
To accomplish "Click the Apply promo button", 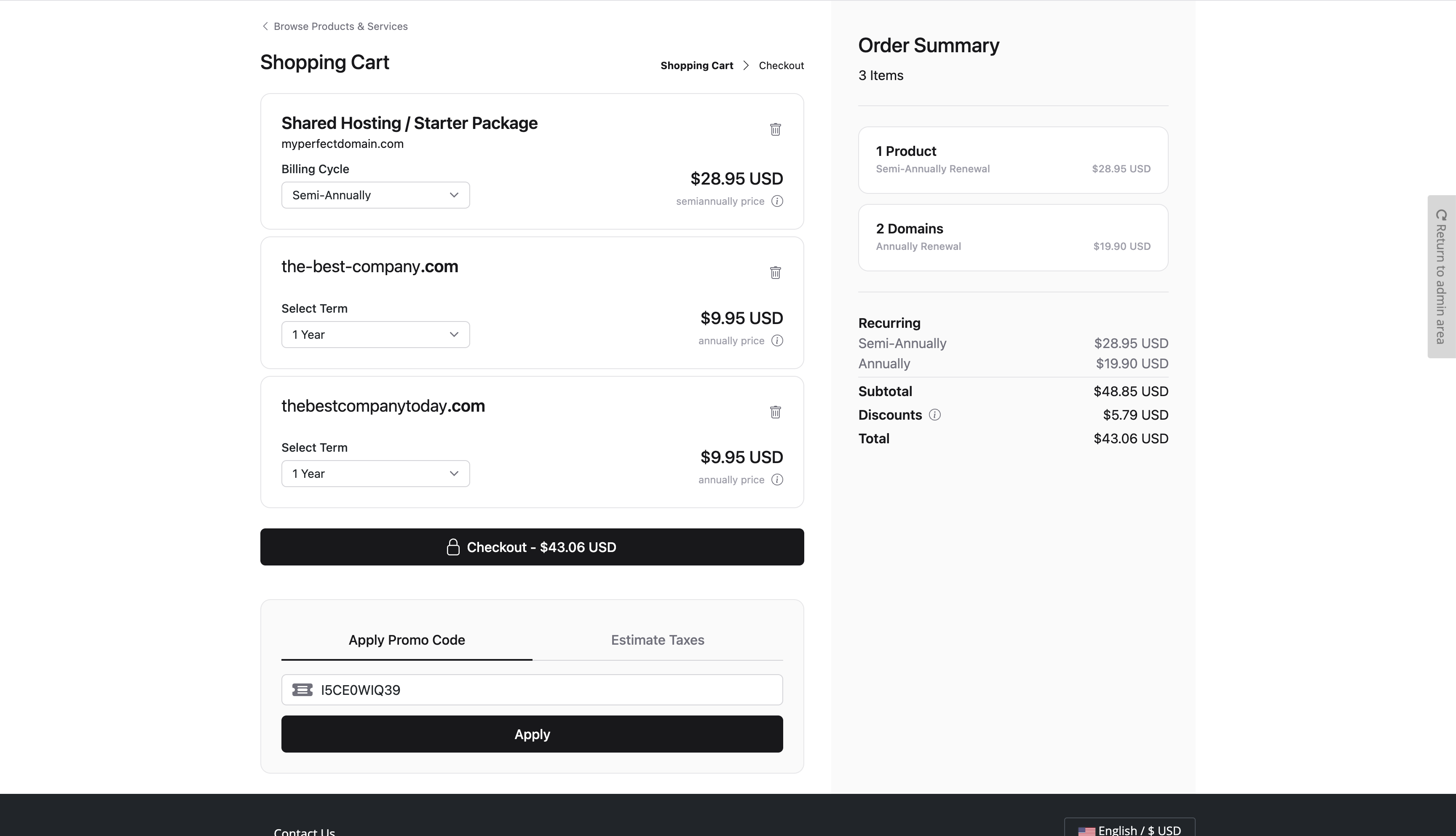I will 531,734.
